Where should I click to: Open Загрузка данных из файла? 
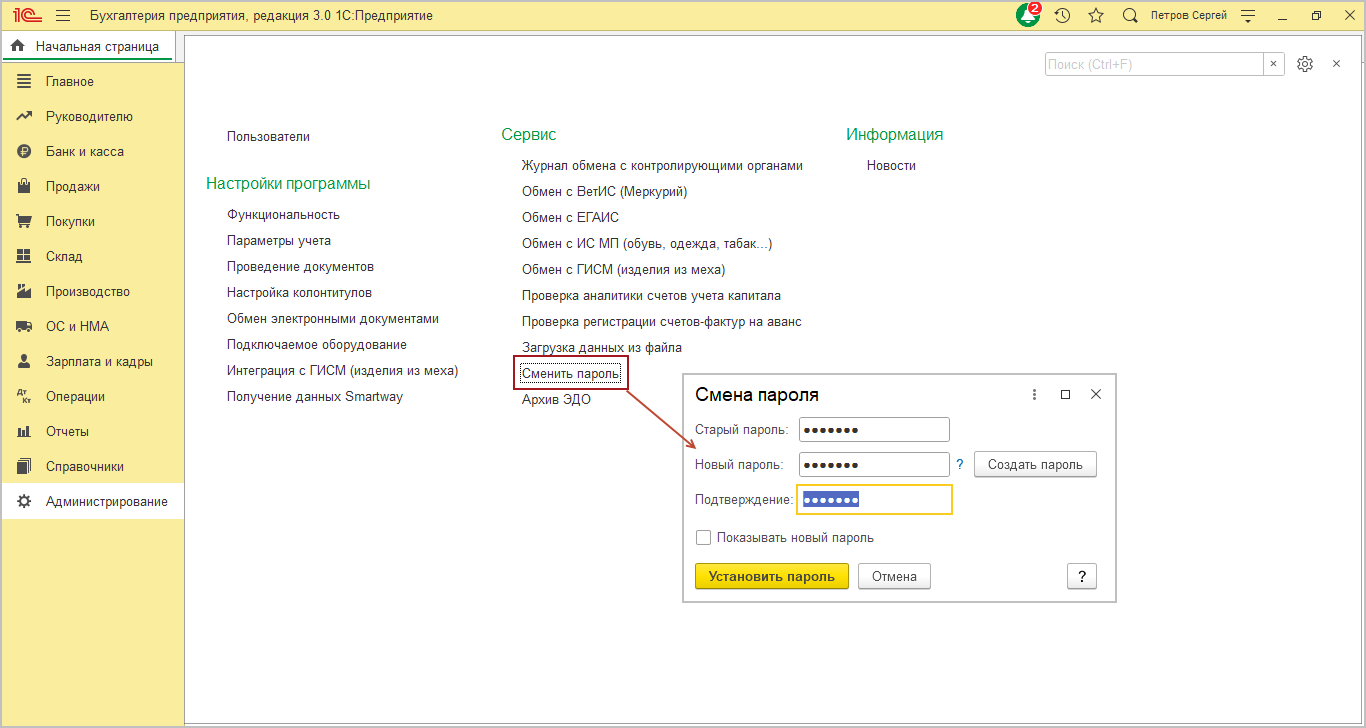602,348
